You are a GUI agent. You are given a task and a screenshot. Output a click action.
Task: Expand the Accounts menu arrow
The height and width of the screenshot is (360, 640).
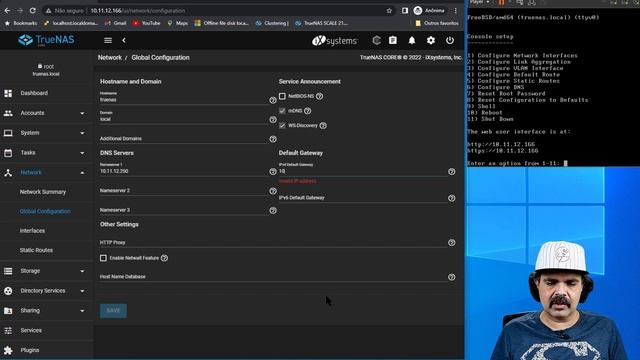tap(82, 113)
